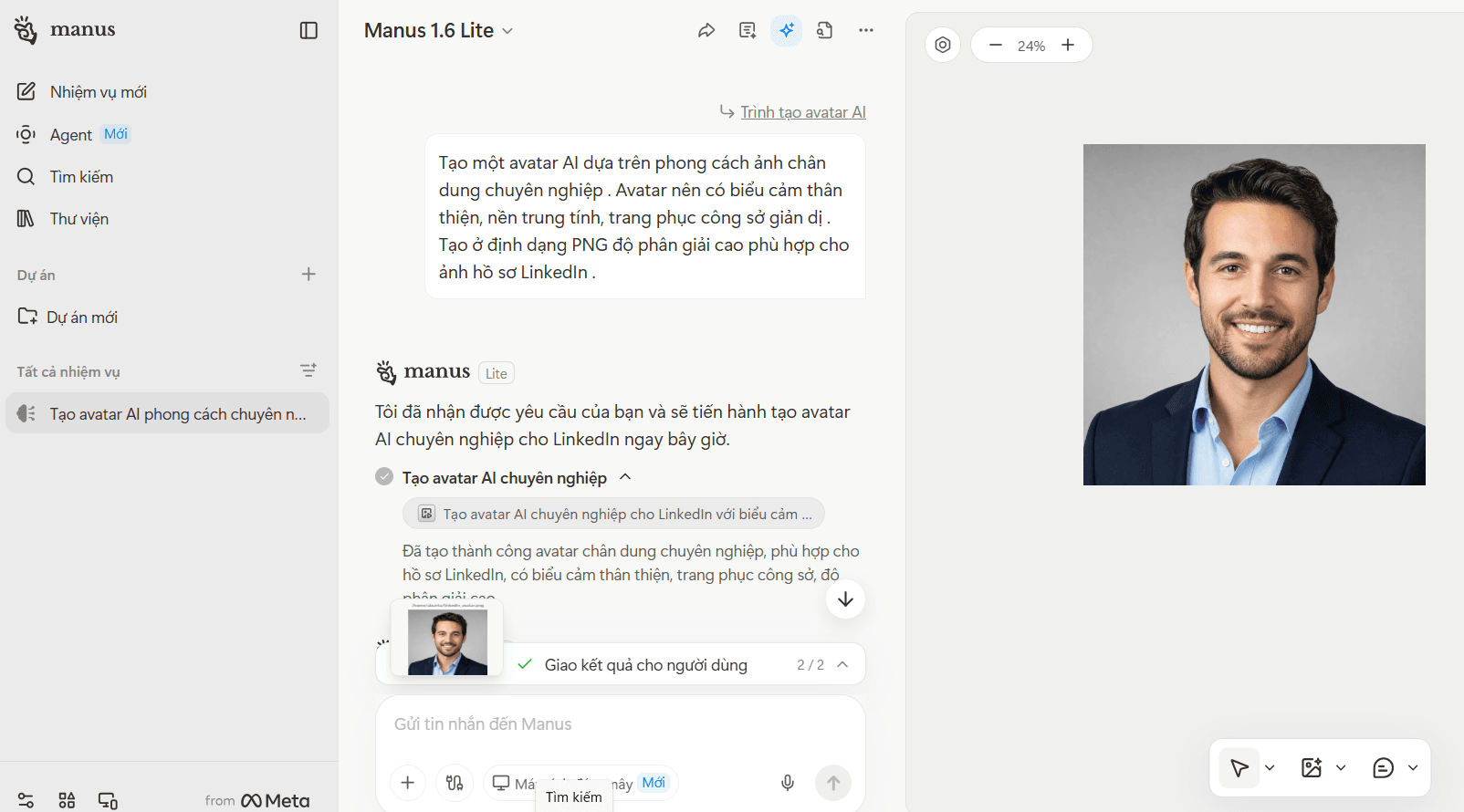Click the share arrow icon

pyautogui.click(x=706, y=30)
